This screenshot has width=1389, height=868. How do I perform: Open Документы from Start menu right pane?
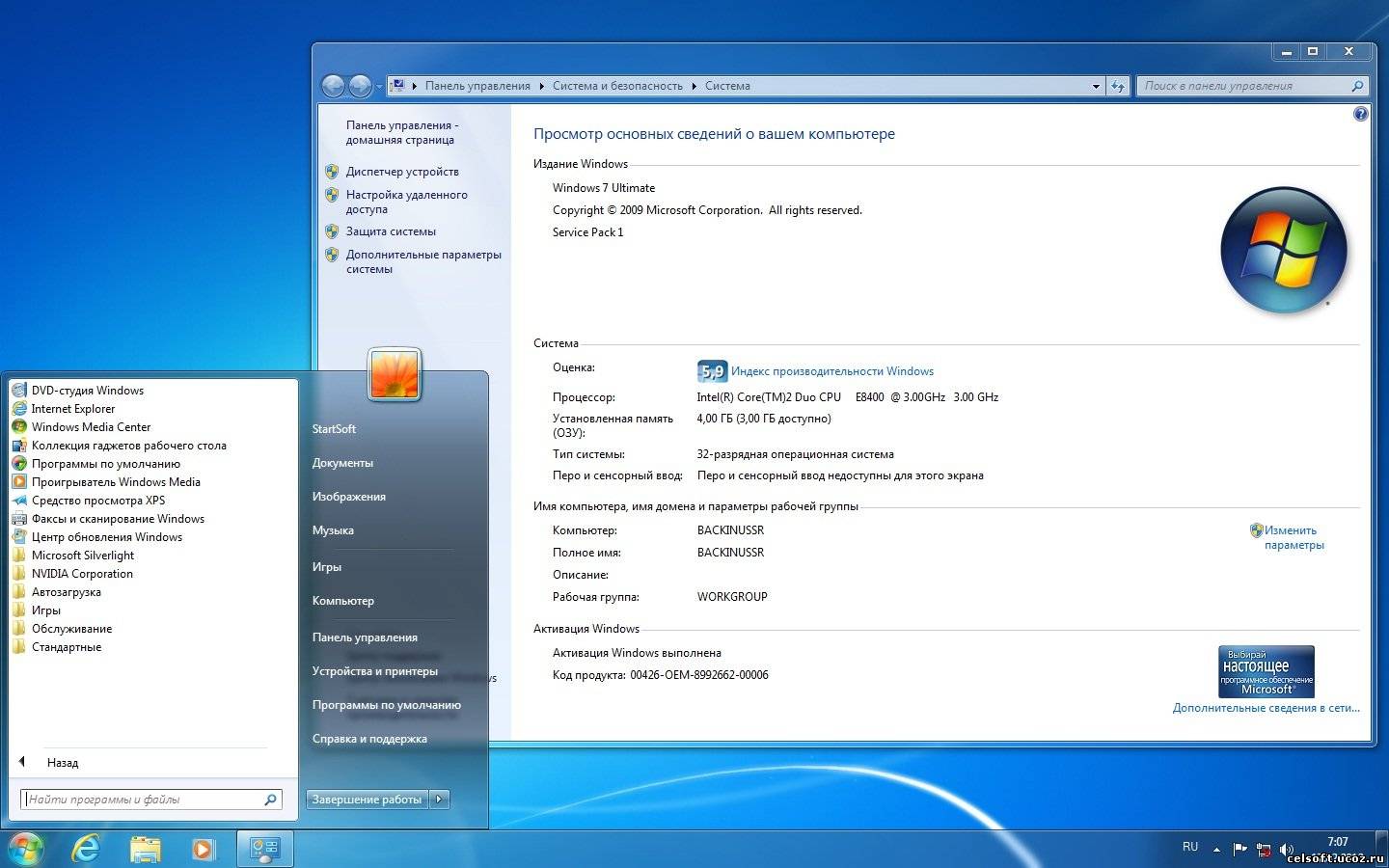[x=342, y=463]
